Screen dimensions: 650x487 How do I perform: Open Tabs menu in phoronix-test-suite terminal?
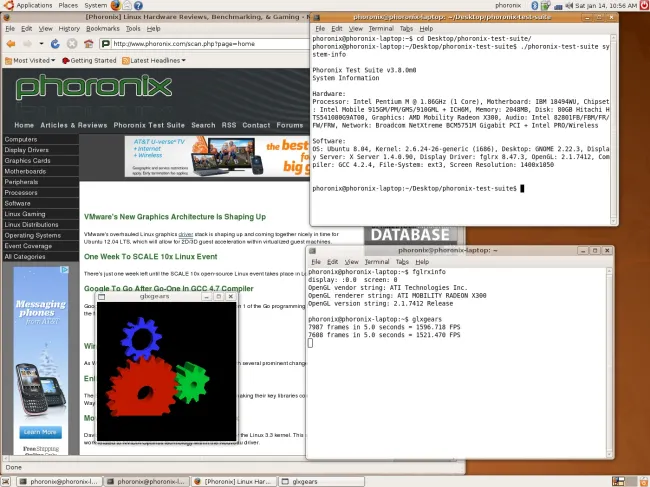click(406, 29)
